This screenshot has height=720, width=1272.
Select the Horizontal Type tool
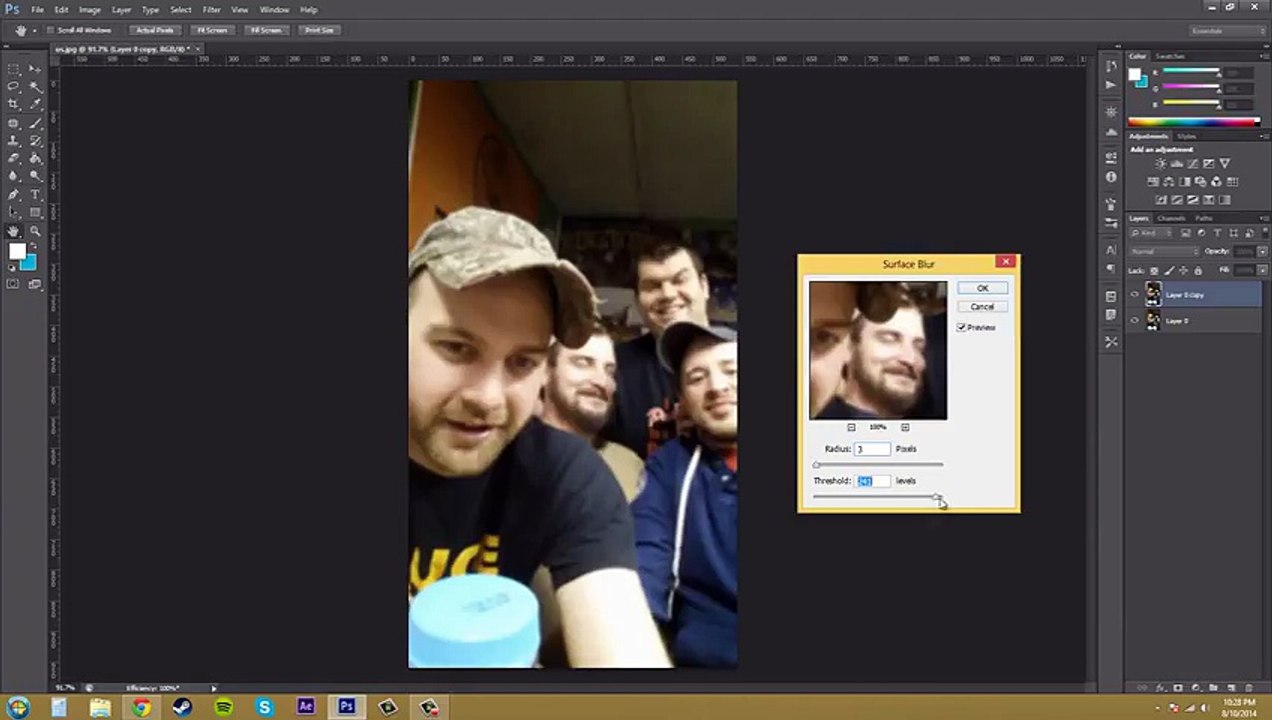[x=35, y=195]
